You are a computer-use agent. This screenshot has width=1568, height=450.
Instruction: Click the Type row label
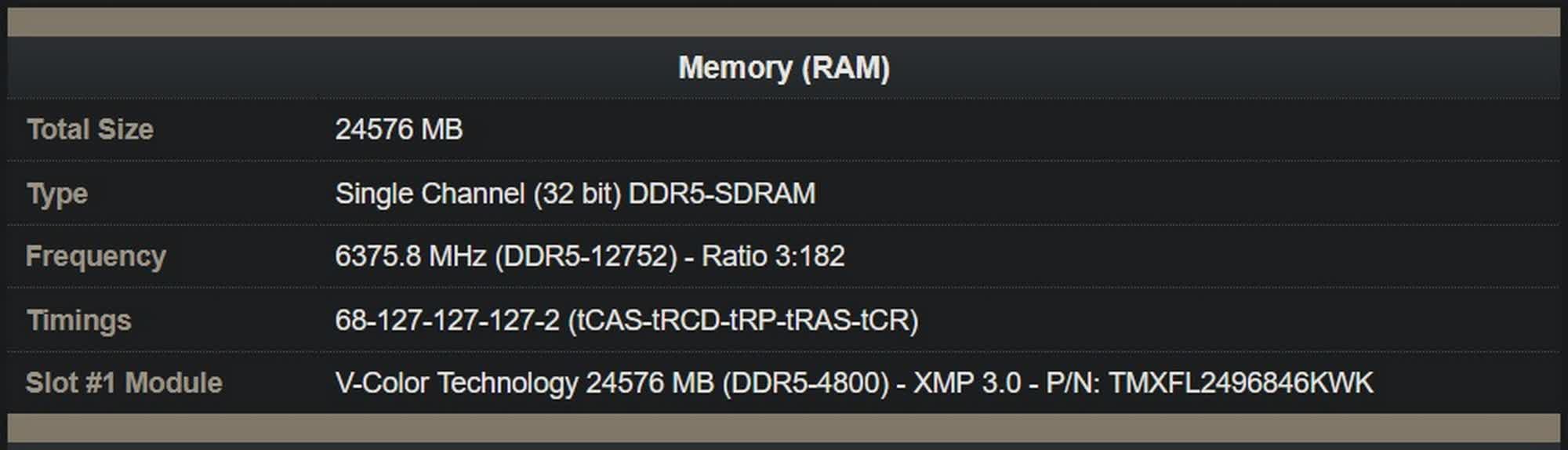tap(57, 194)
